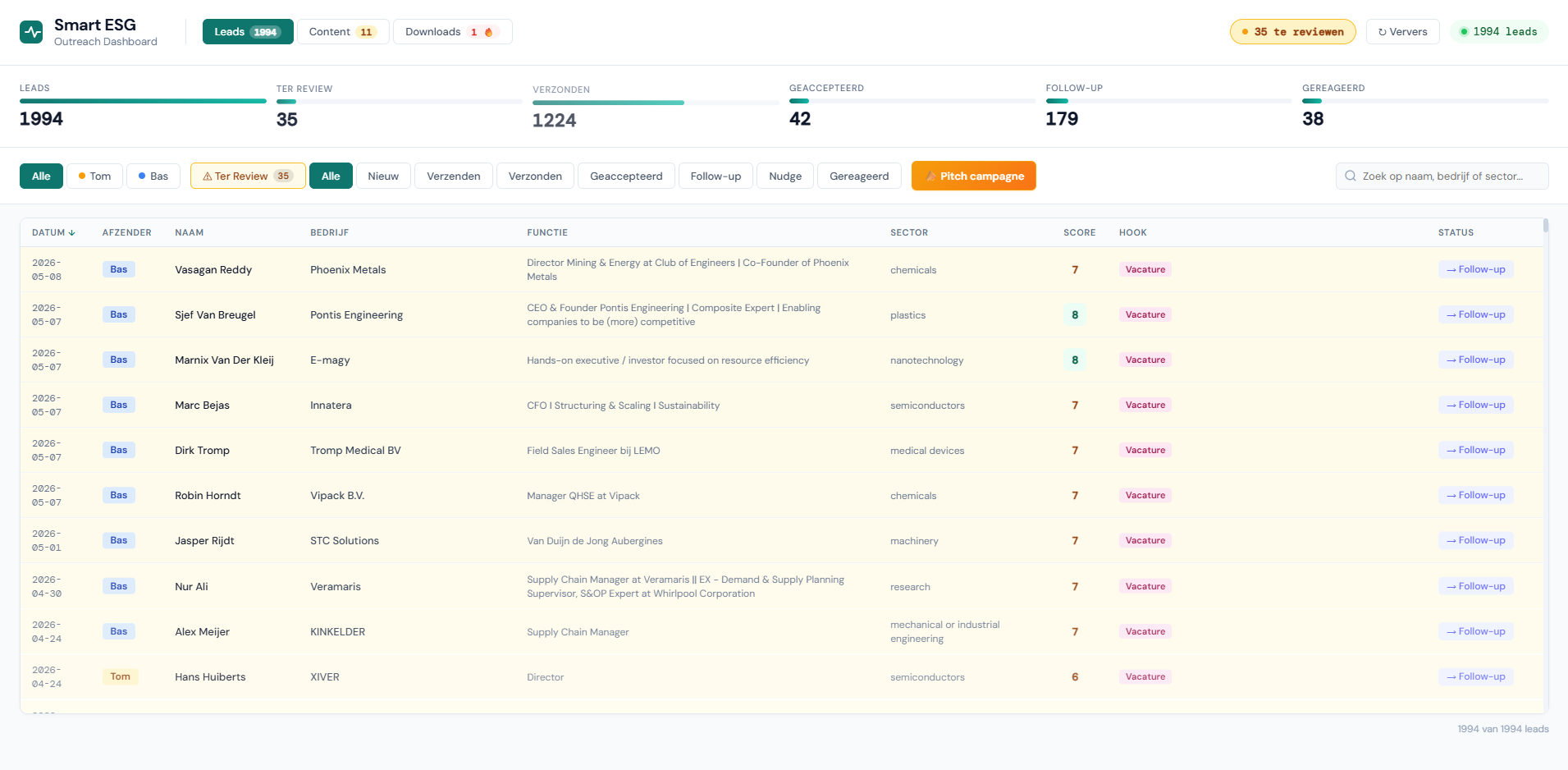This screenshot has width=1568, height=770.
Task: Click the GEACCEPTEERD count 42
Action: [x=800, y=119]
